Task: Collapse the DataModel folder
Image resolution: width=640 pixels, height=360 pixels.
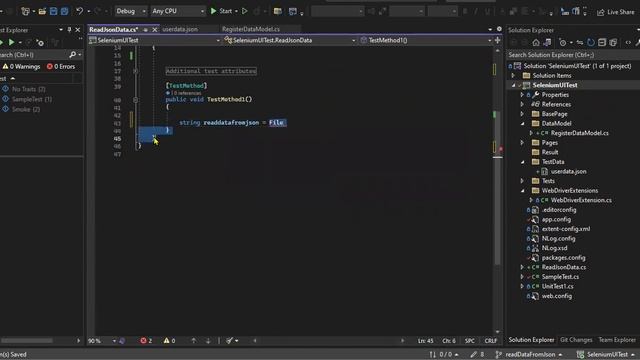Action: (x=522, y=124)
